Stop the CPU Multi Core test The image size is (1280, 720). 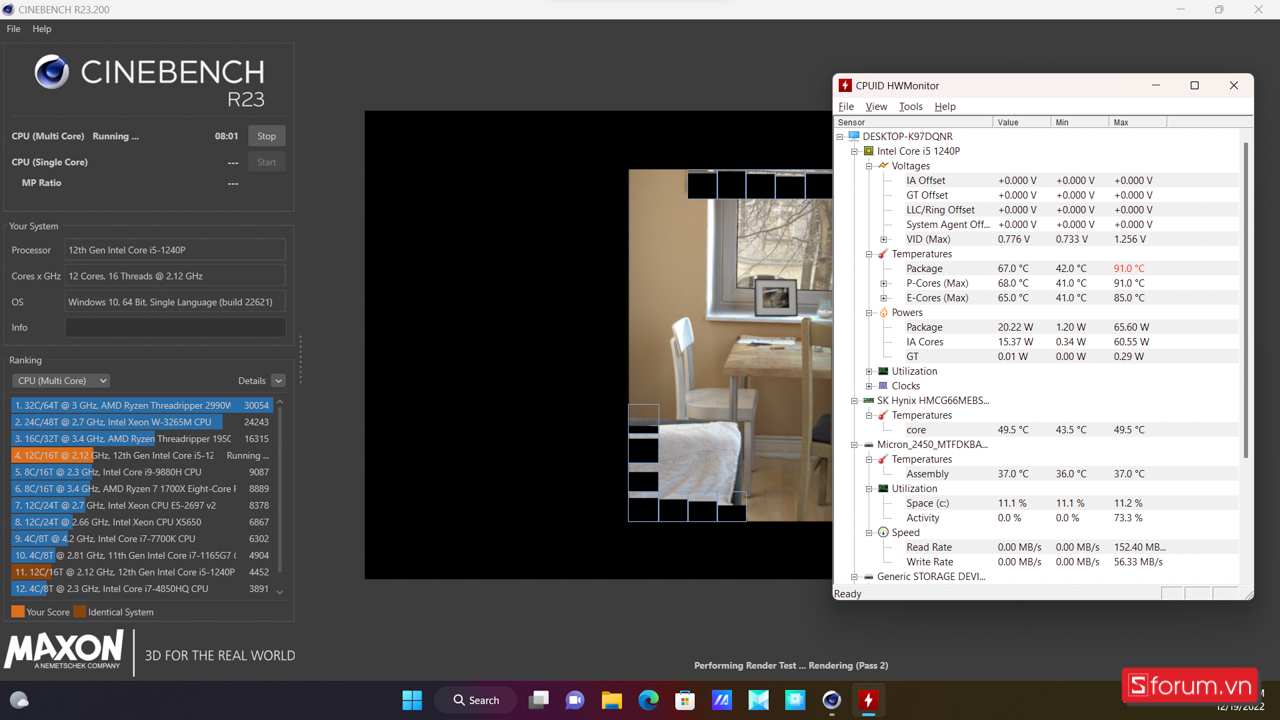click(x=266, y=136)
